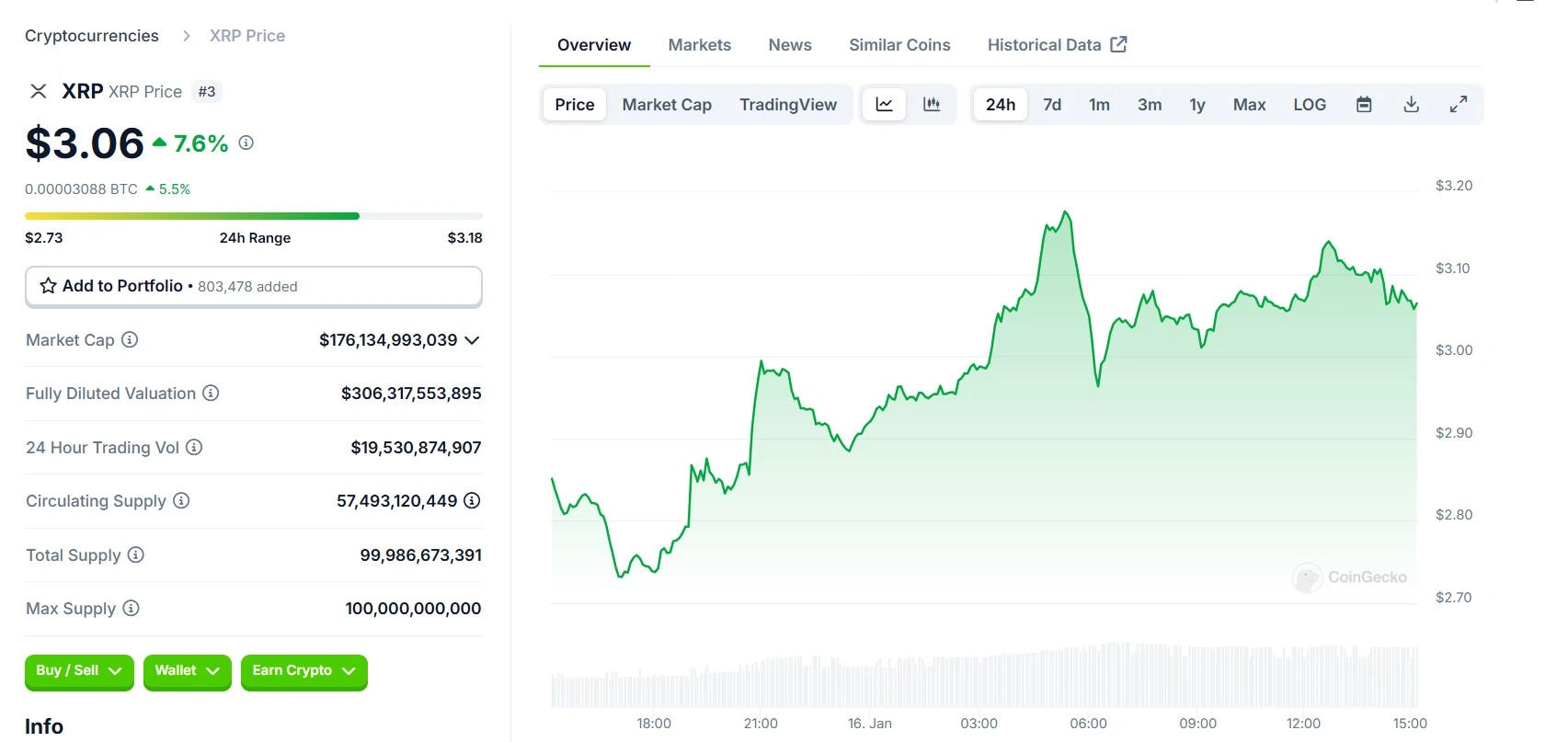Click the $3.18 range high value
This screenshot has width=1568, height=742.
pyautogui.click(x=464, y=237)
